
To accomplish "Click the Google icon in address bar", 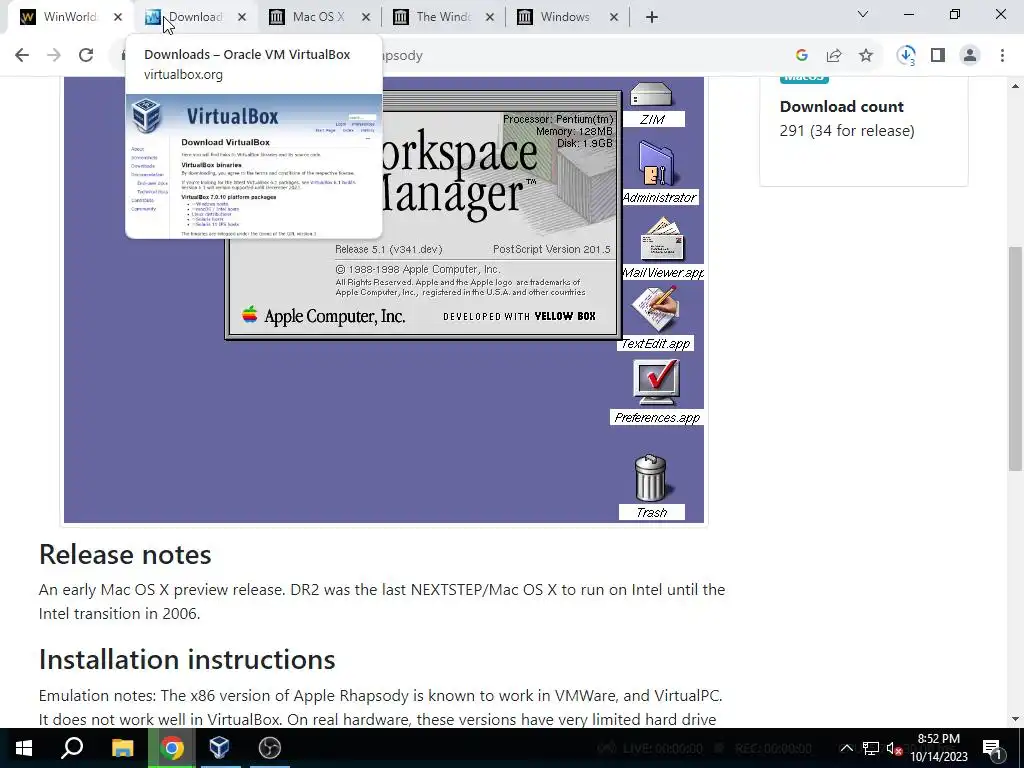I will [802, 56].
